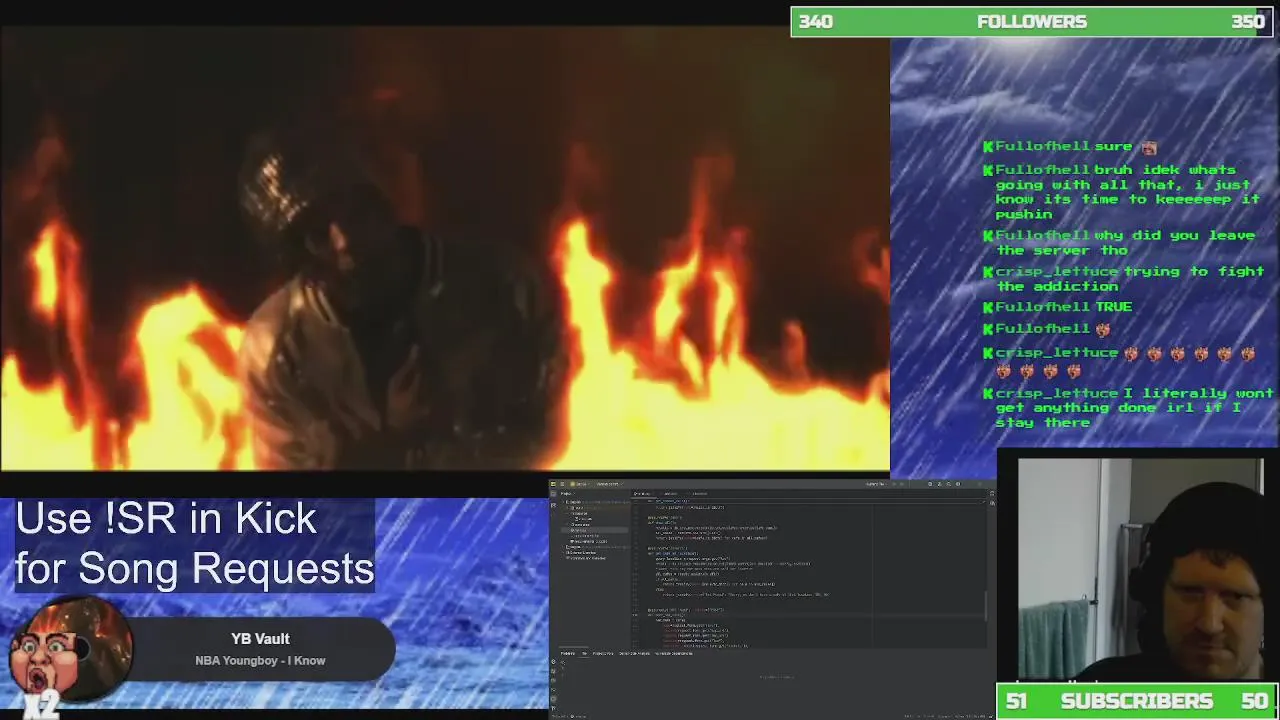Open the Server-Side Analysis tab
The width and height of the screenshot is (1280, 720).
634,653
